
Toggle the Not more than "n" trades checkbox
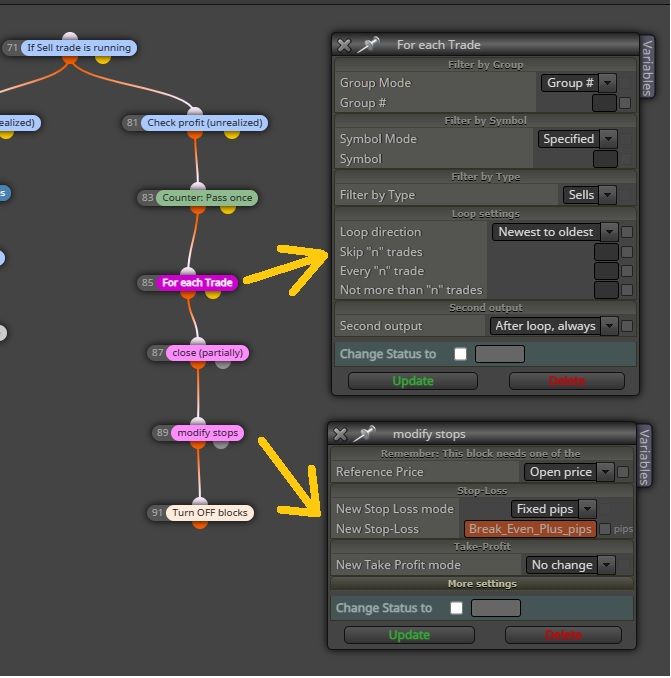[627, 290]
